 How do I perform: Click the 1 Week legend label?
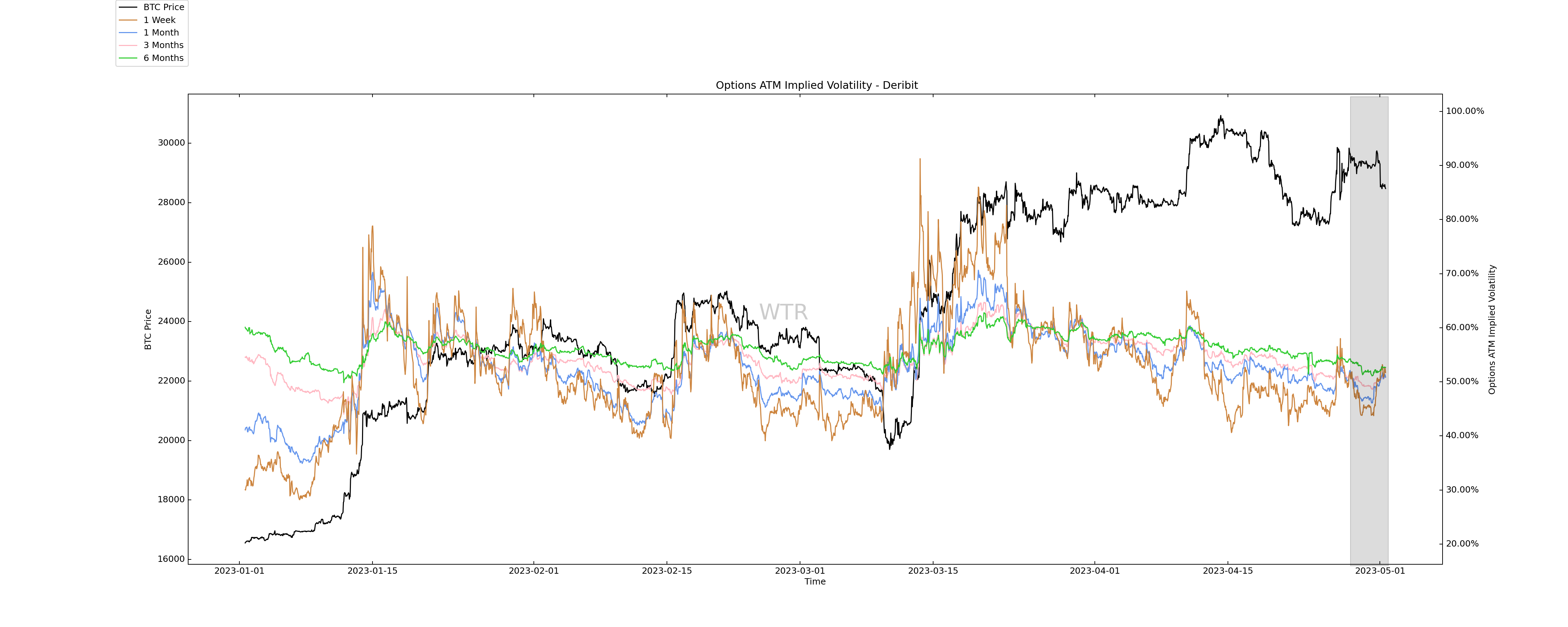click(160, 20)
